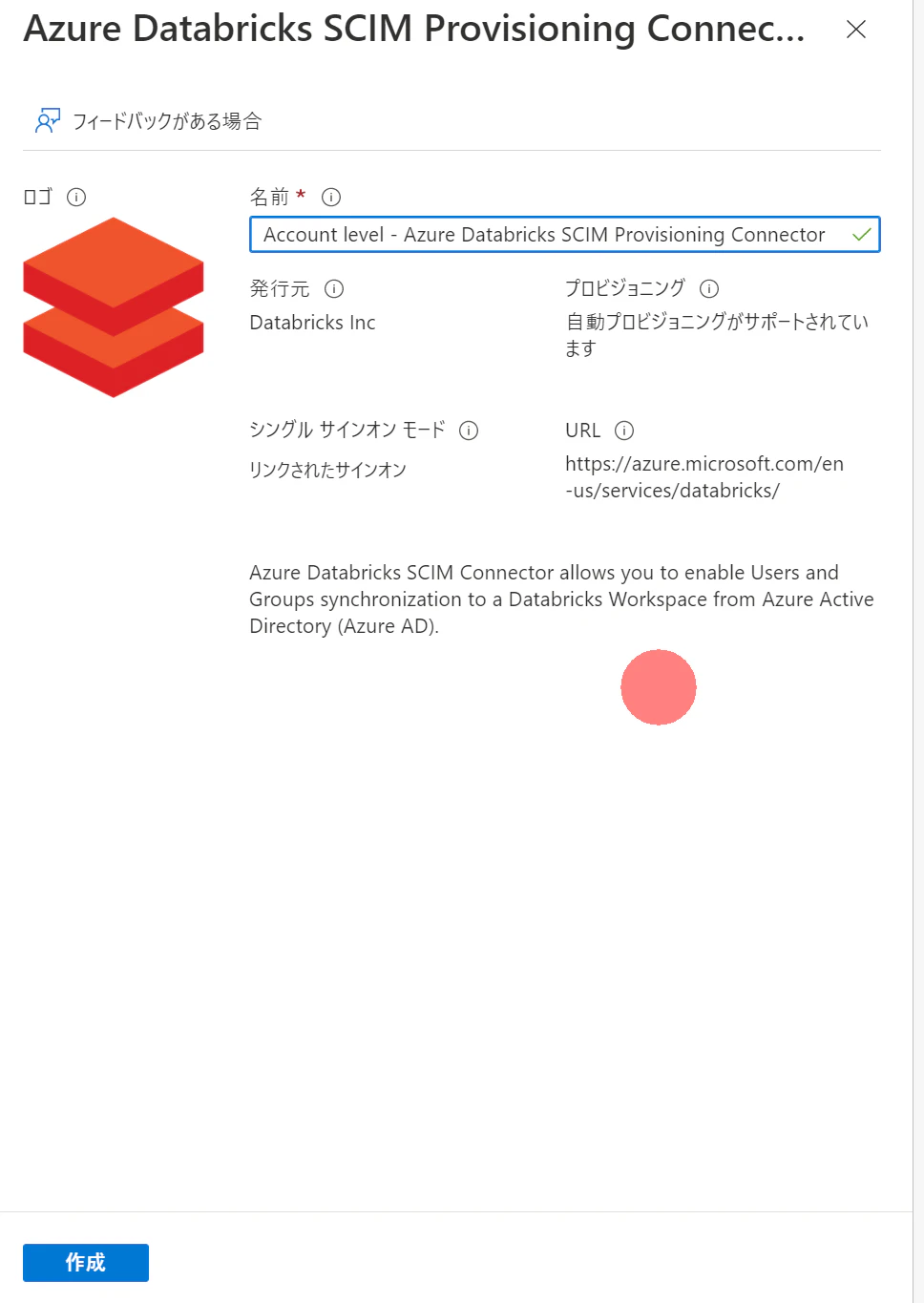Click info icon beside プロビジョニング
The height and width of the screenshot is (1303, 924).
[x=709, y=288]
